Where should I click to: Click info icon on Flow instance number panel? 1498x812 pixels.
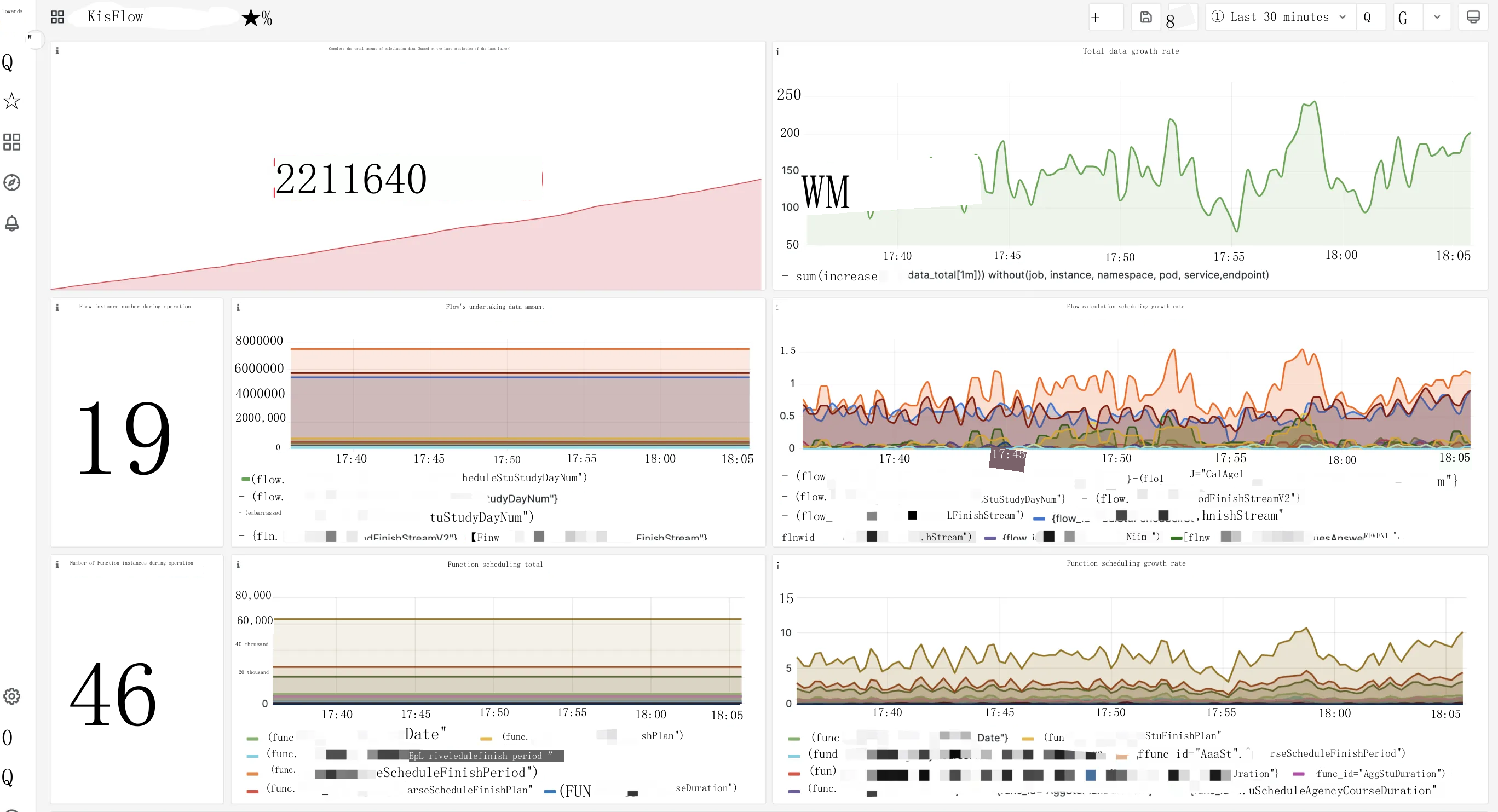click(x=57, y=308)
